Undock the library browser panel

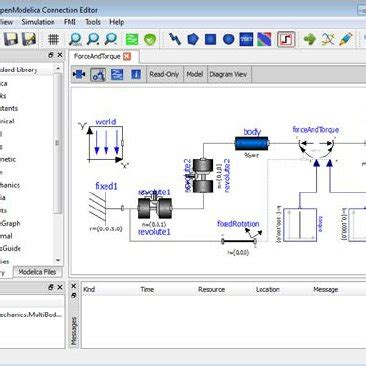pyautogui.click(x=51, y=55)
